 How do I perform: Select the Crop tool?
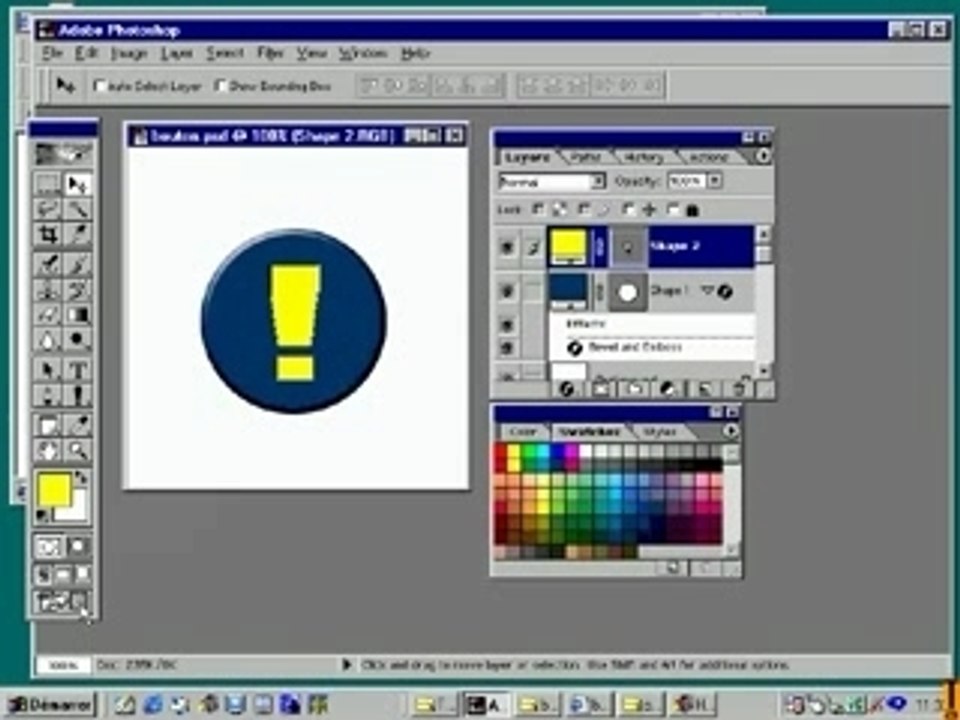click(47, 234)
